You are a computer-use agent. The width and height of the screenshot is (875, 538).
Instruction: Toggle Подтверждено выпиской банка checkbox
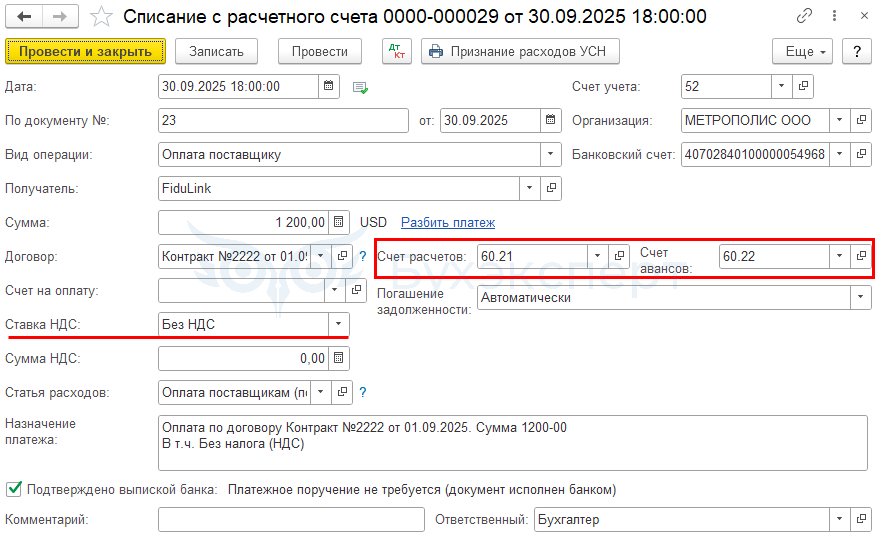[x=14, y=489]
